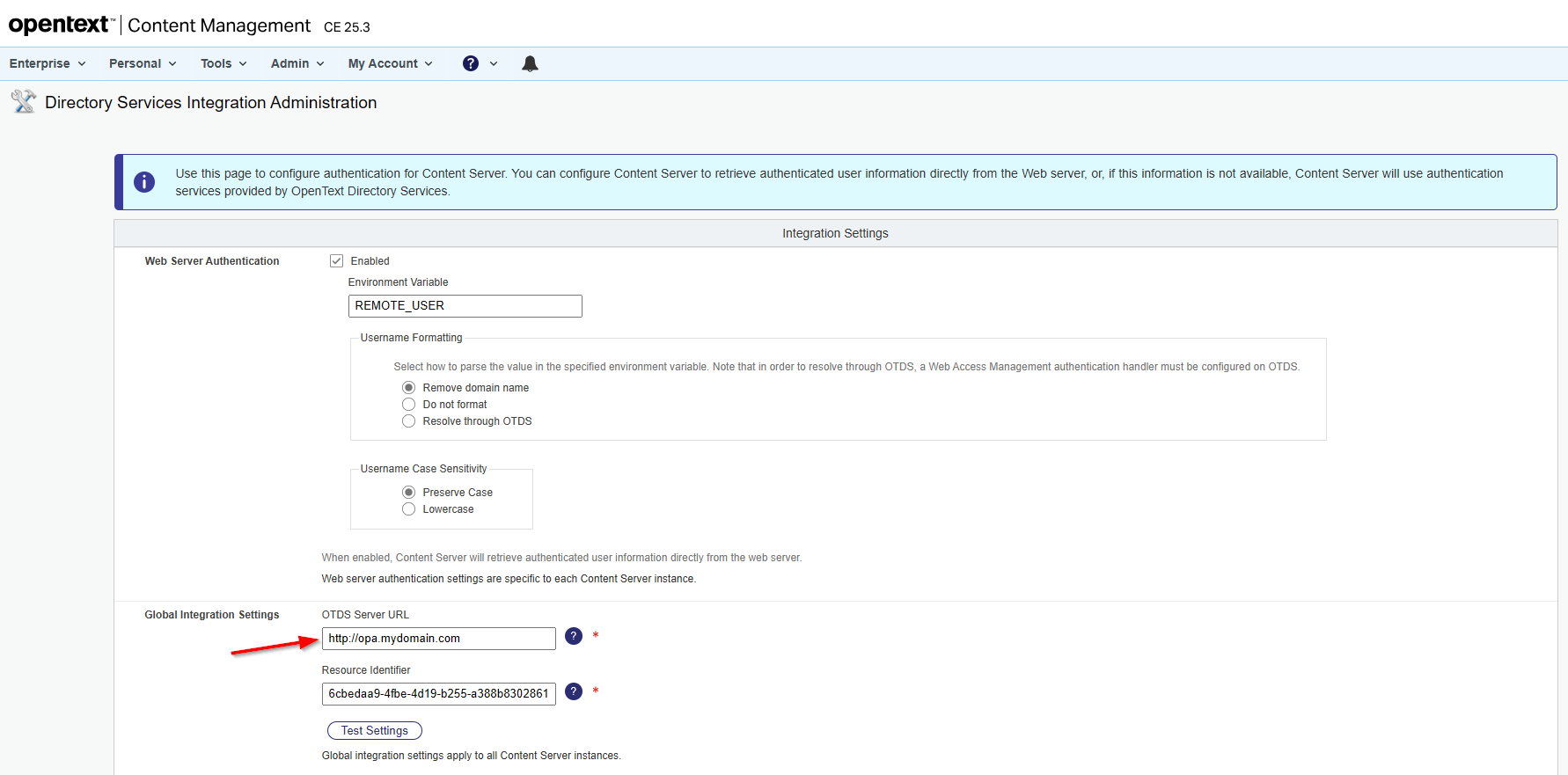Click the Integration Settings section header

(x=835, y=233)
